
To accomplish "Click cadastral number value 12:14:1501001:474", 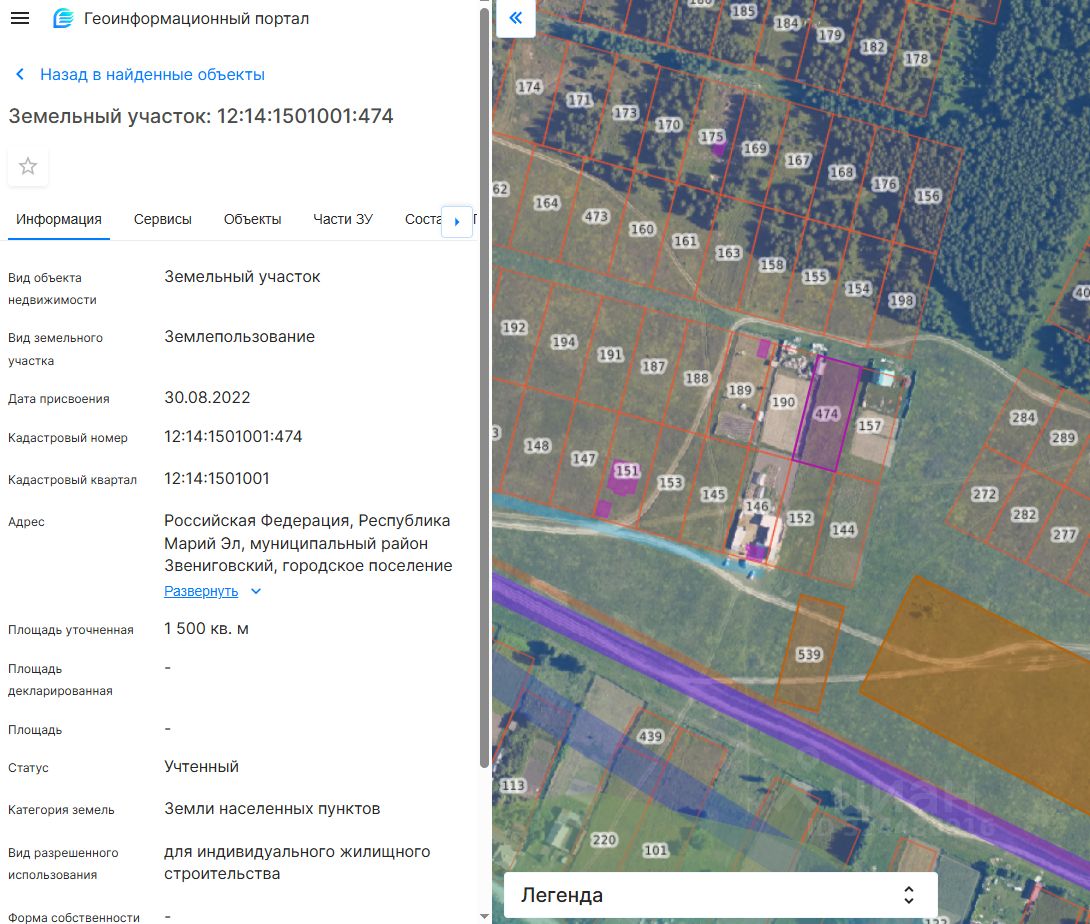I will pos(233,437).
